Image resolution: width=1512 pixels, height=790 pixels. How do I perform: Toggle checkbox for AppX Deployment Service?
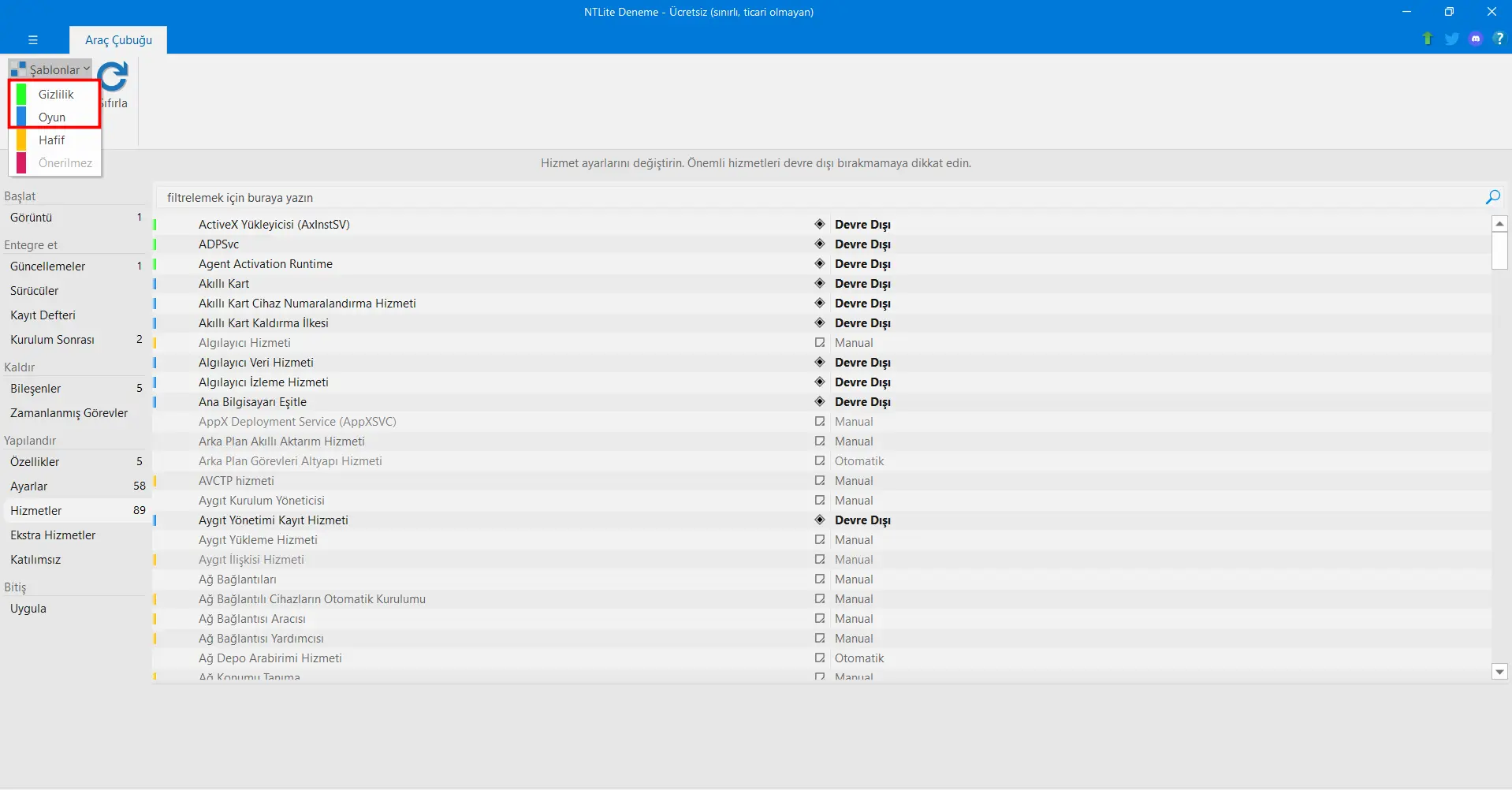820,421
